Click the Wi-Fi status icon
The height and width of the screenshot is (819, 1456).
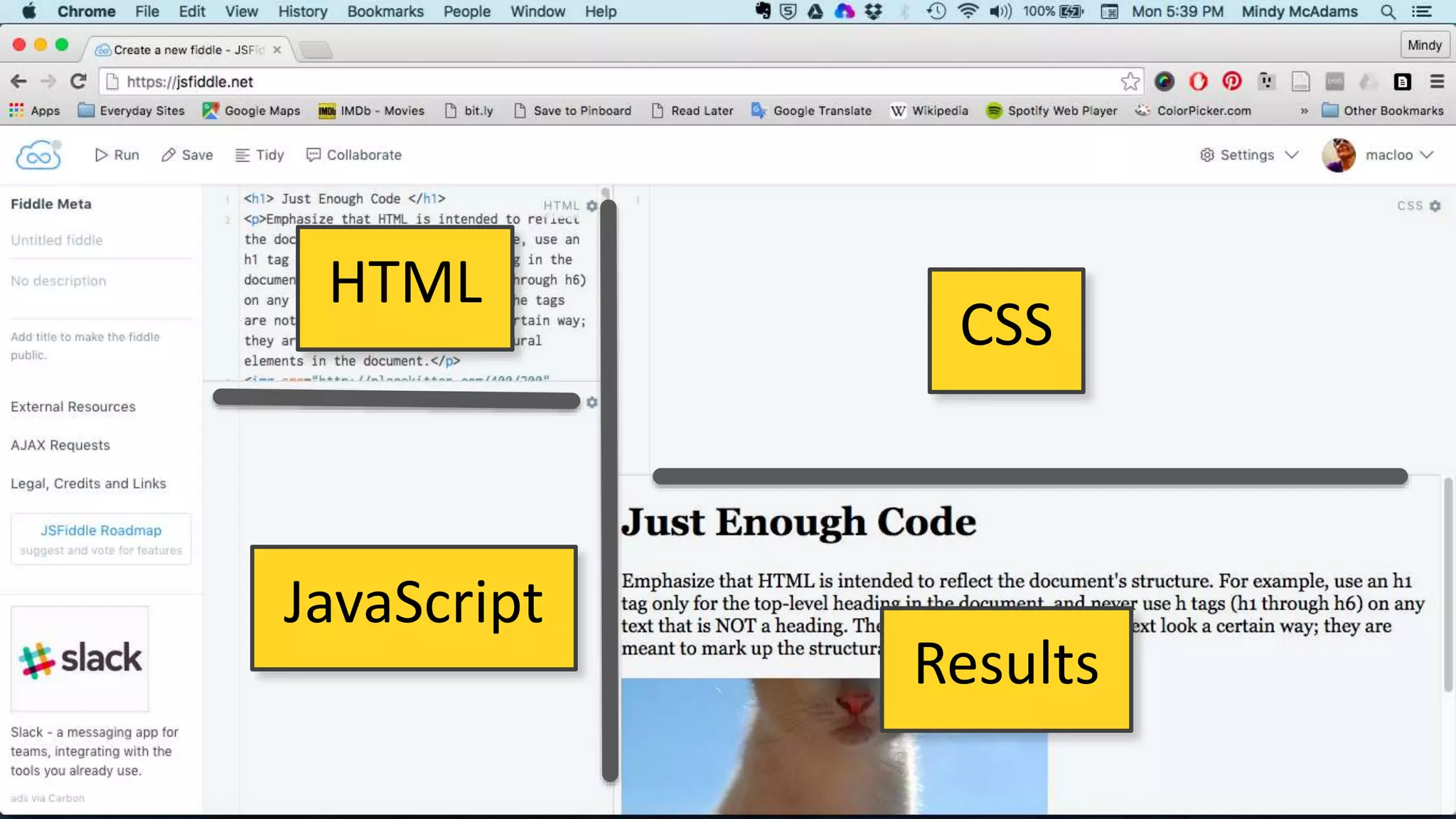[968, 11]
